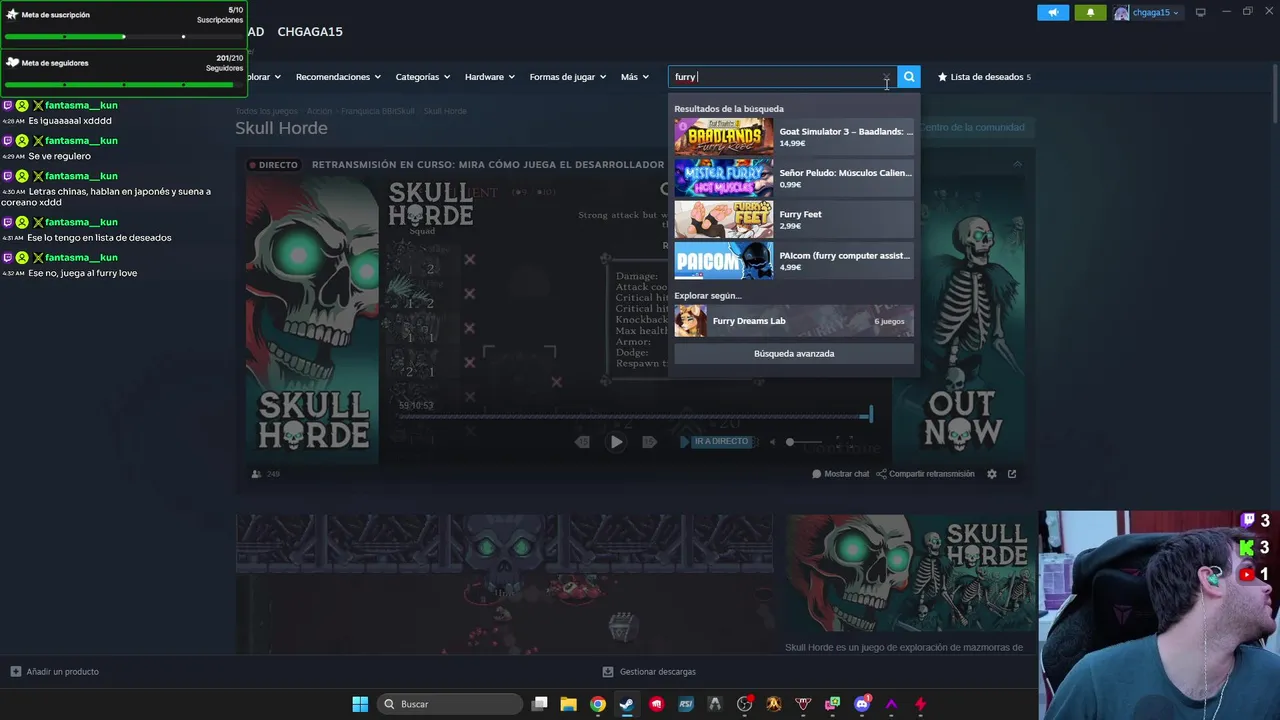Open Google Chrome from taskbar

598,704
